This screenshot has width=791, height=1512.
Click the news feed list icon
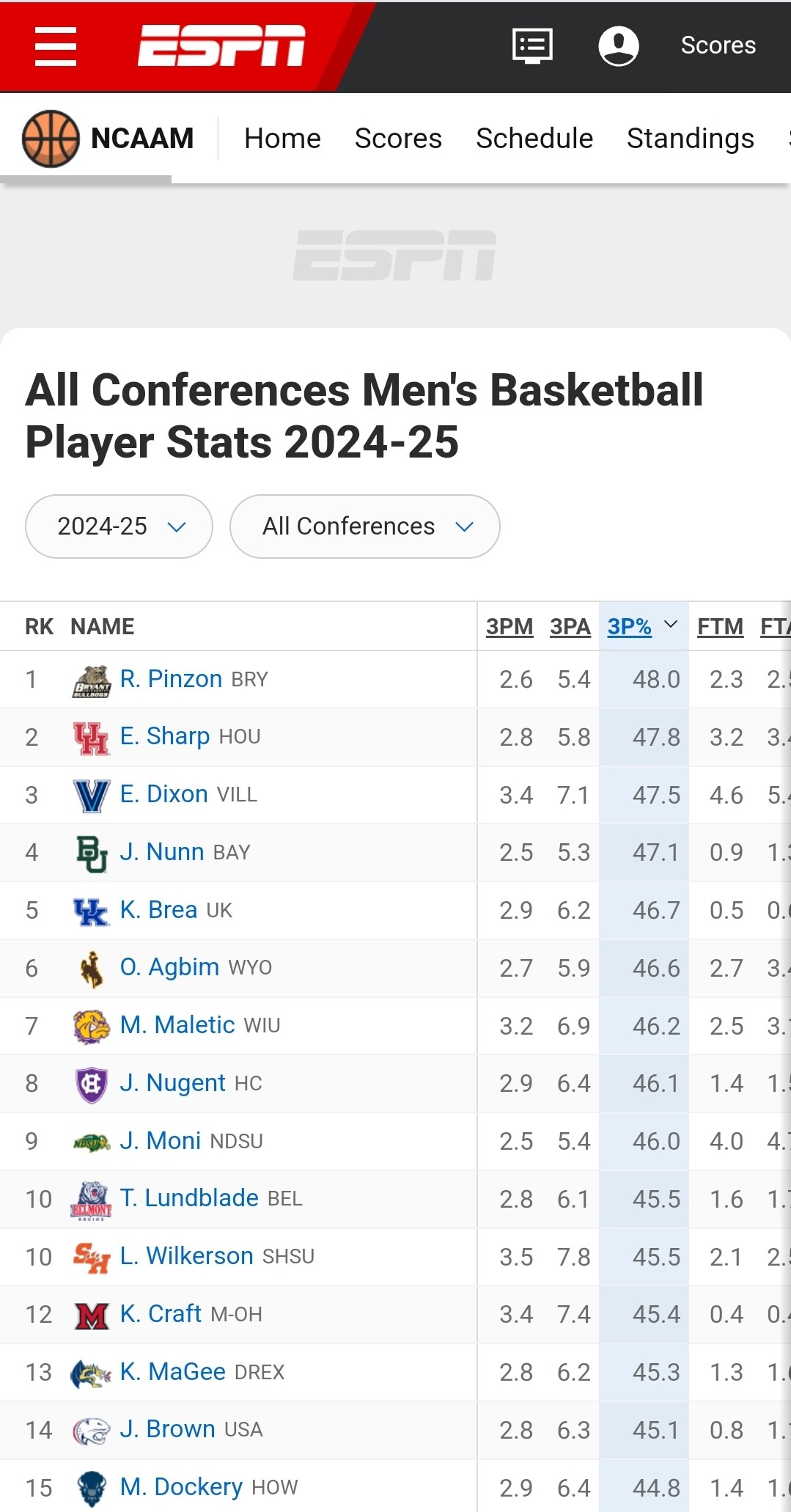(532, 45)
